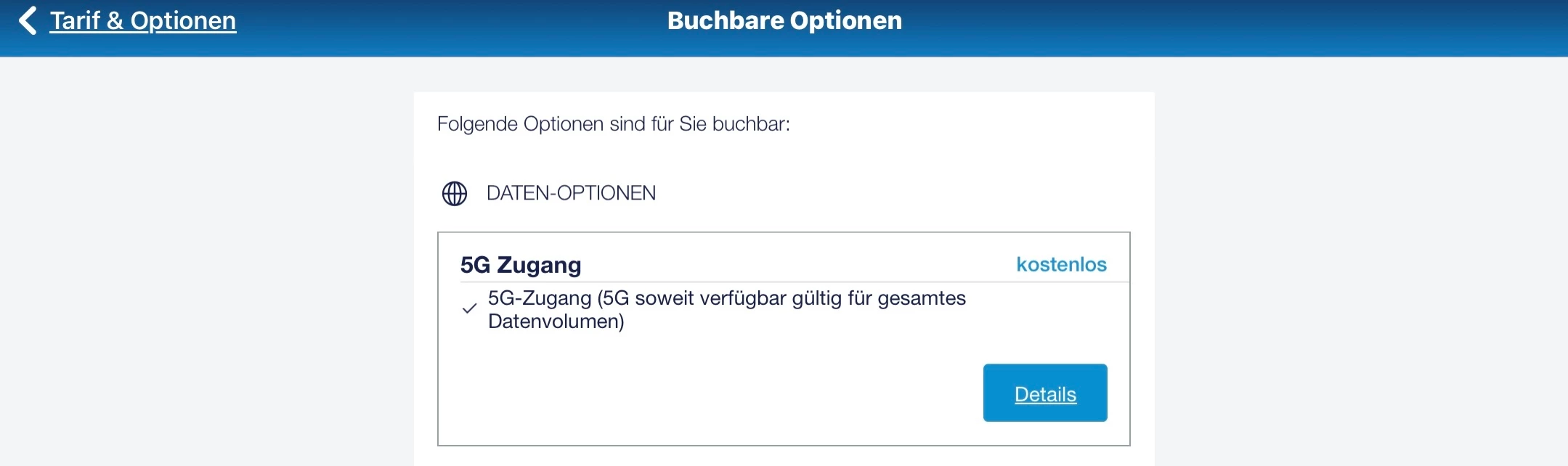Image resolution: width=1568 pixels, height=466 pixels.
Task: Click the kostenlos price label
Action: 1061,264
